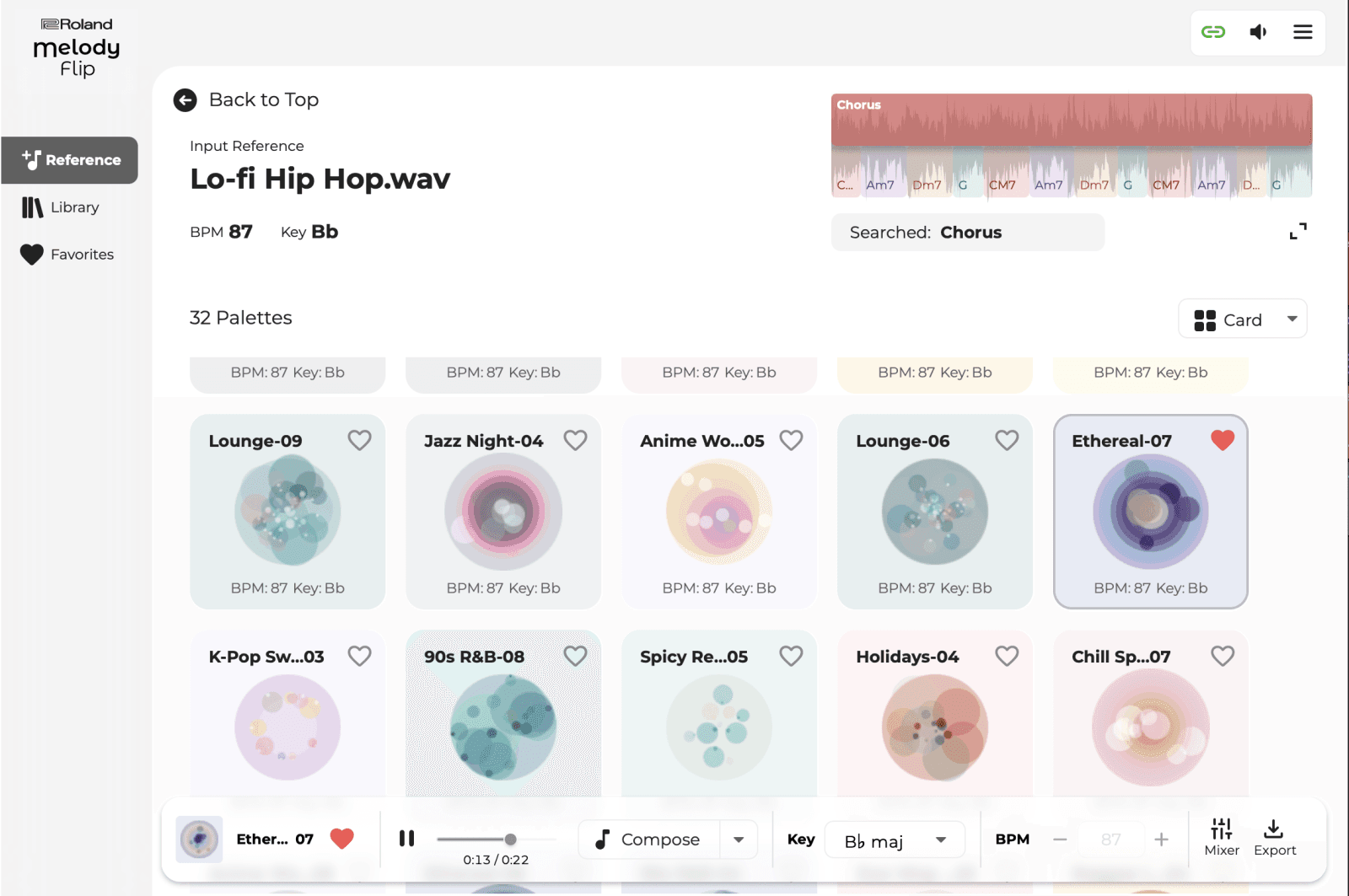The image size is (1349, 896).
Task: Expand the Compose options arrow
Action: 739,840
